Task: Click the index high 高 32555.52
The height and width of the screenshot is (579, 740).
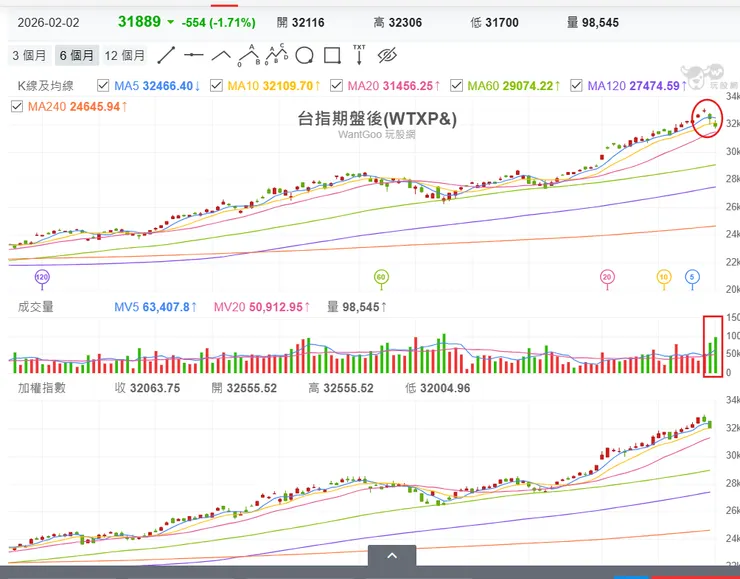Action: [x=341, y=388]
